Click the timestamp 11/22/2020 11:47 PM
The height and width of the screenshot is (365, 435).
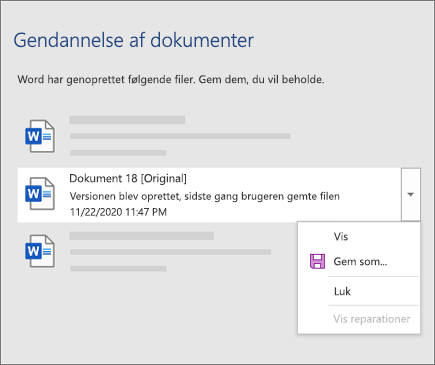click(118, 212)
